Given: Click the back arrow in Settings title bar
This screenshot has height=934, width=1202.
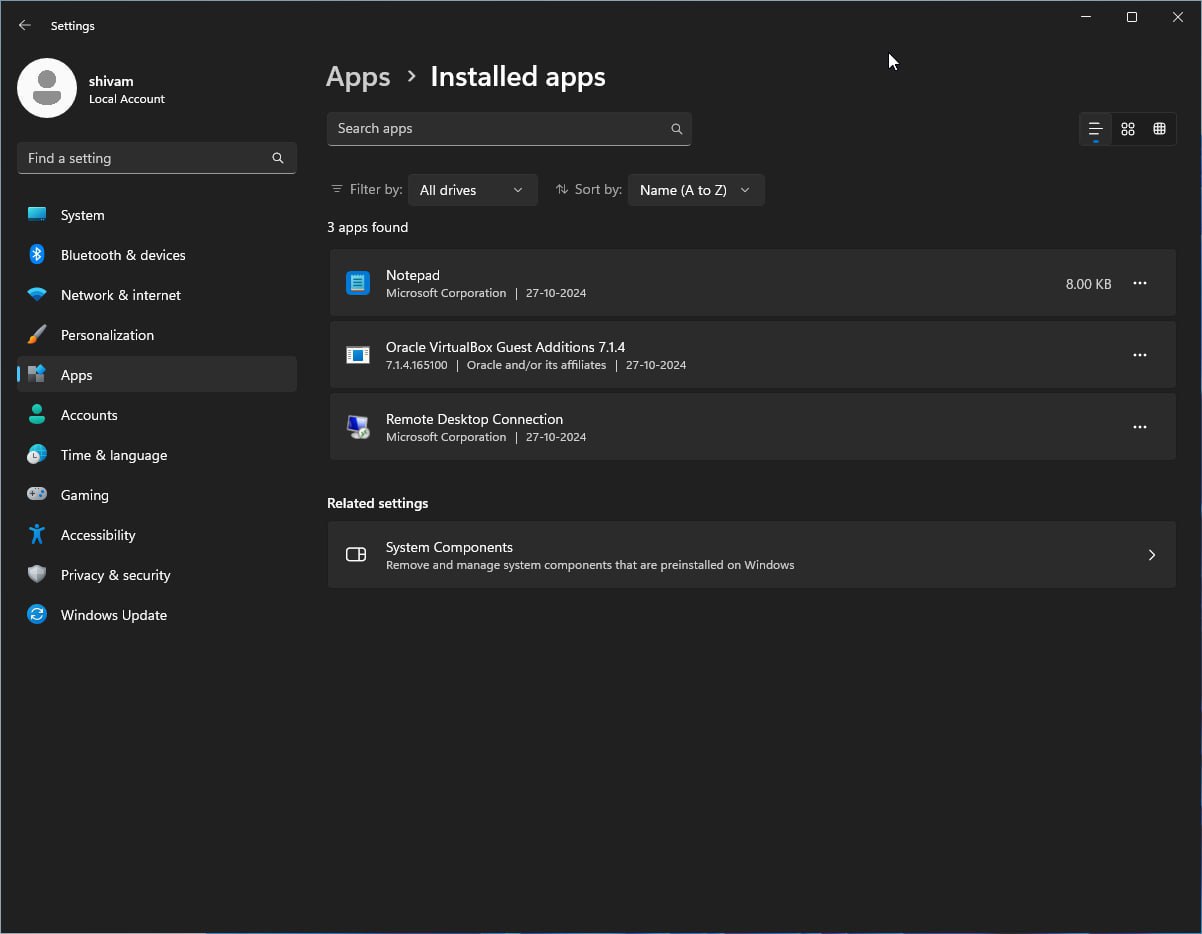Looking at the screenshot, I should pos(25,26).
